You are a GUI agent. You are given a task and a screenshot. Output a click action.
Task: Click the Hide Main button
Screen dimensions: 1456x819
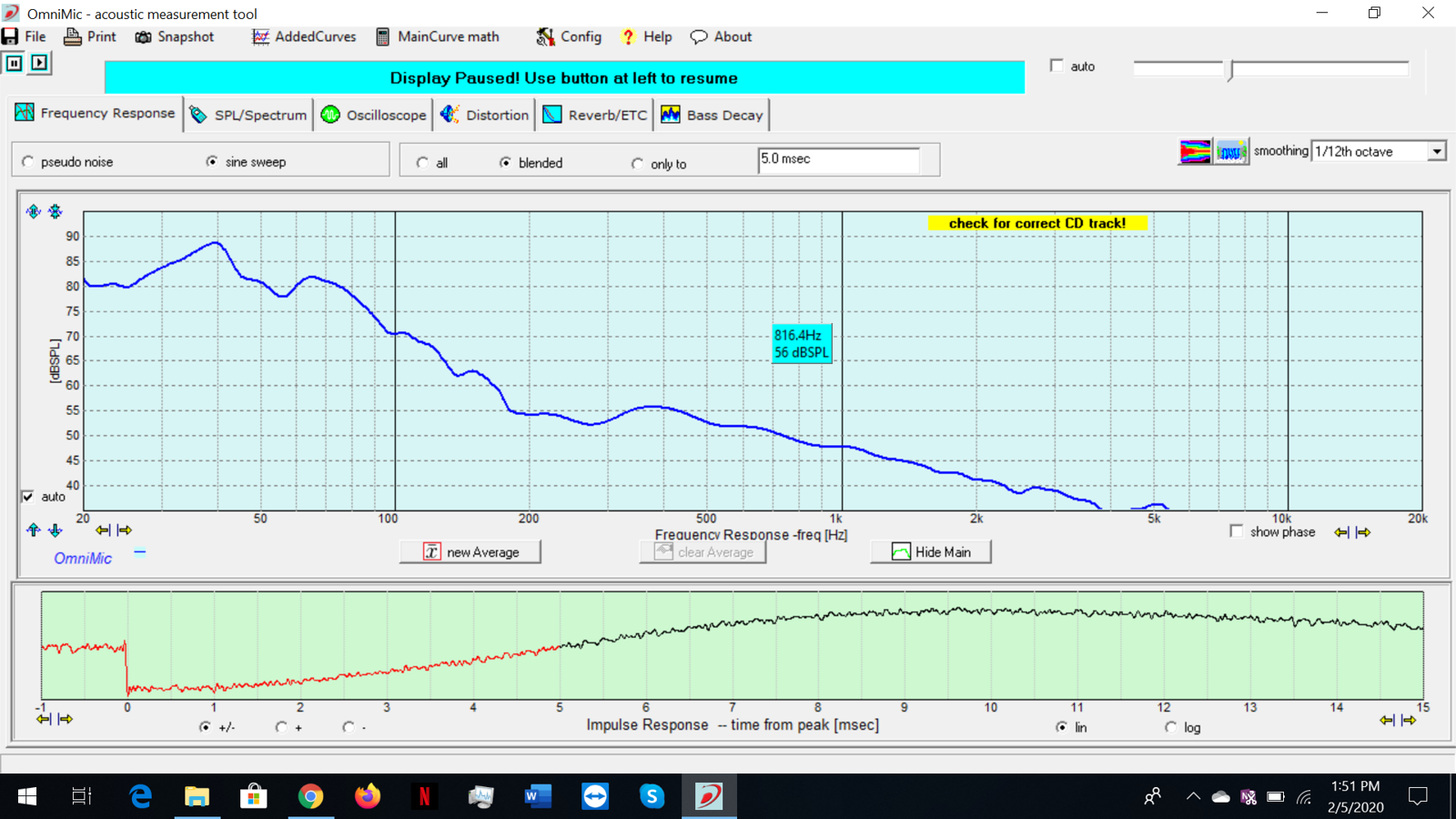[931, 551]
